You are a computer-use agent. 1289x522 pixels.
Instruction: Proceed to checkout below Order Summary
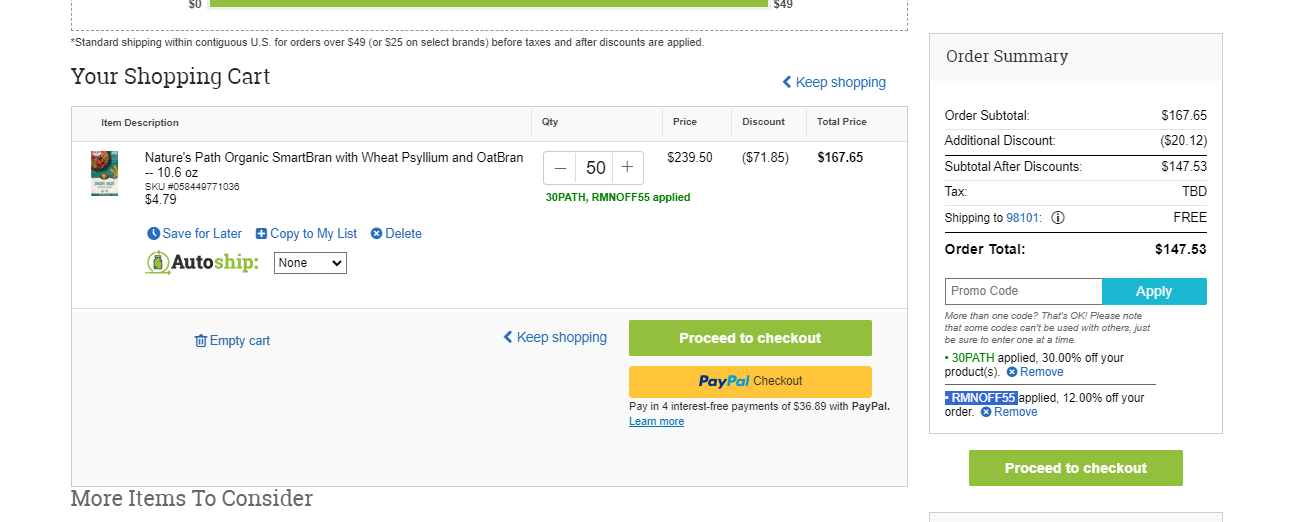(x=1076, y=468)
